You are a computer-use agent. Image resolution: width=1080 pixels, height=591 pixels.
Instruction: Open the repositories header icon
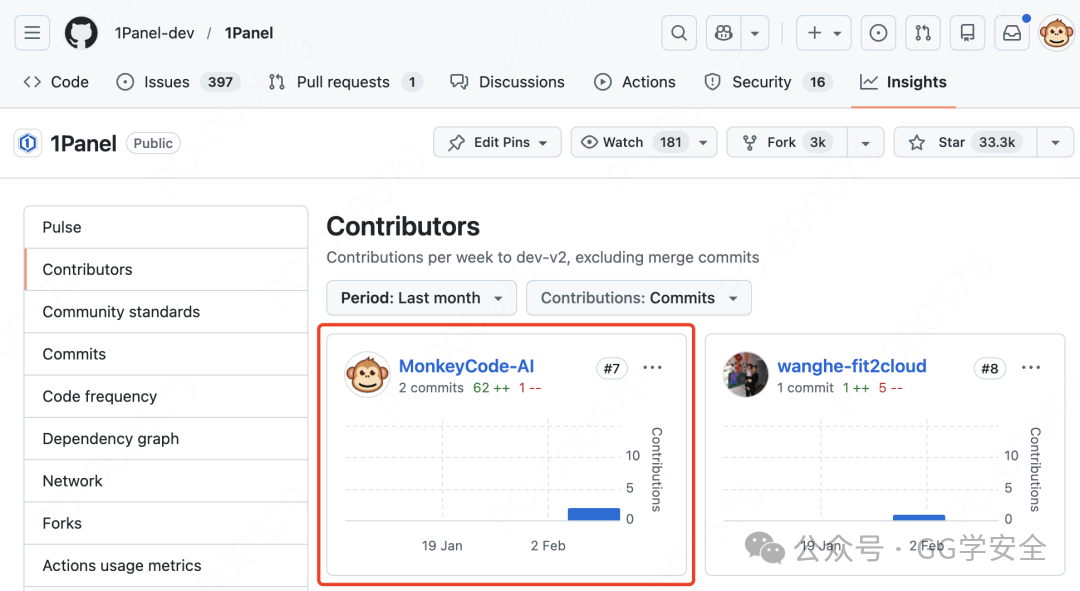point(968,33)
